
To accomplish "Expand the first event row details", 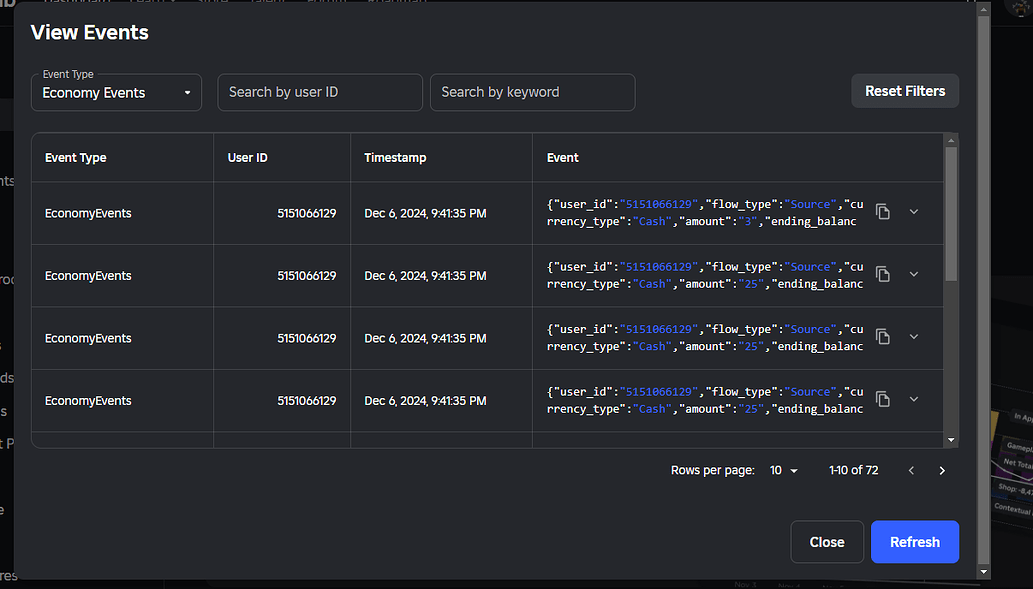I will pyautogui.click(x=914, y=212).
